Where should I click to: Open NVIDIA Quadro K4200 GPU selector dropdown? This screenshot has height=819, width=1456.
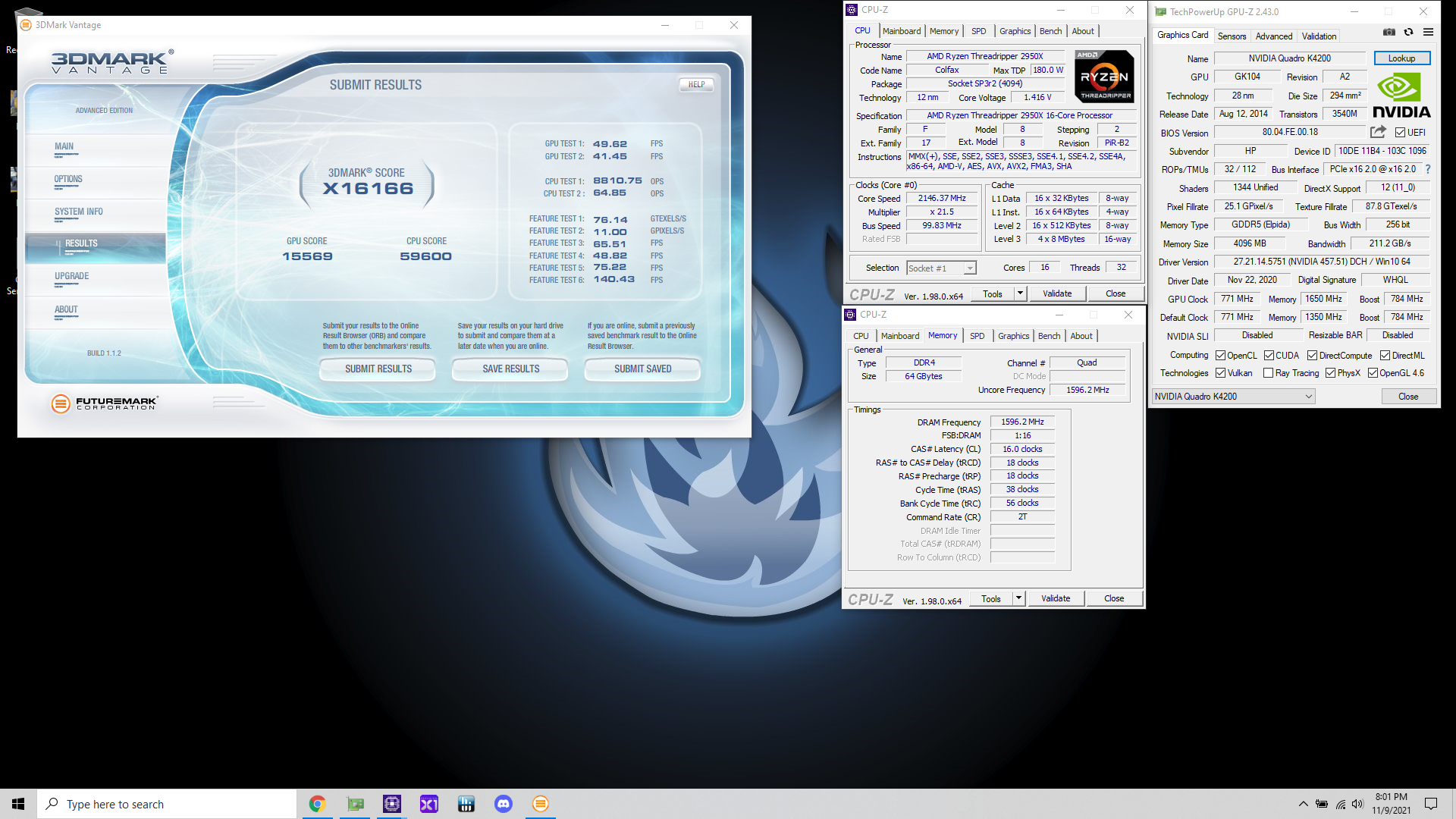click(x=1233, y=396)
